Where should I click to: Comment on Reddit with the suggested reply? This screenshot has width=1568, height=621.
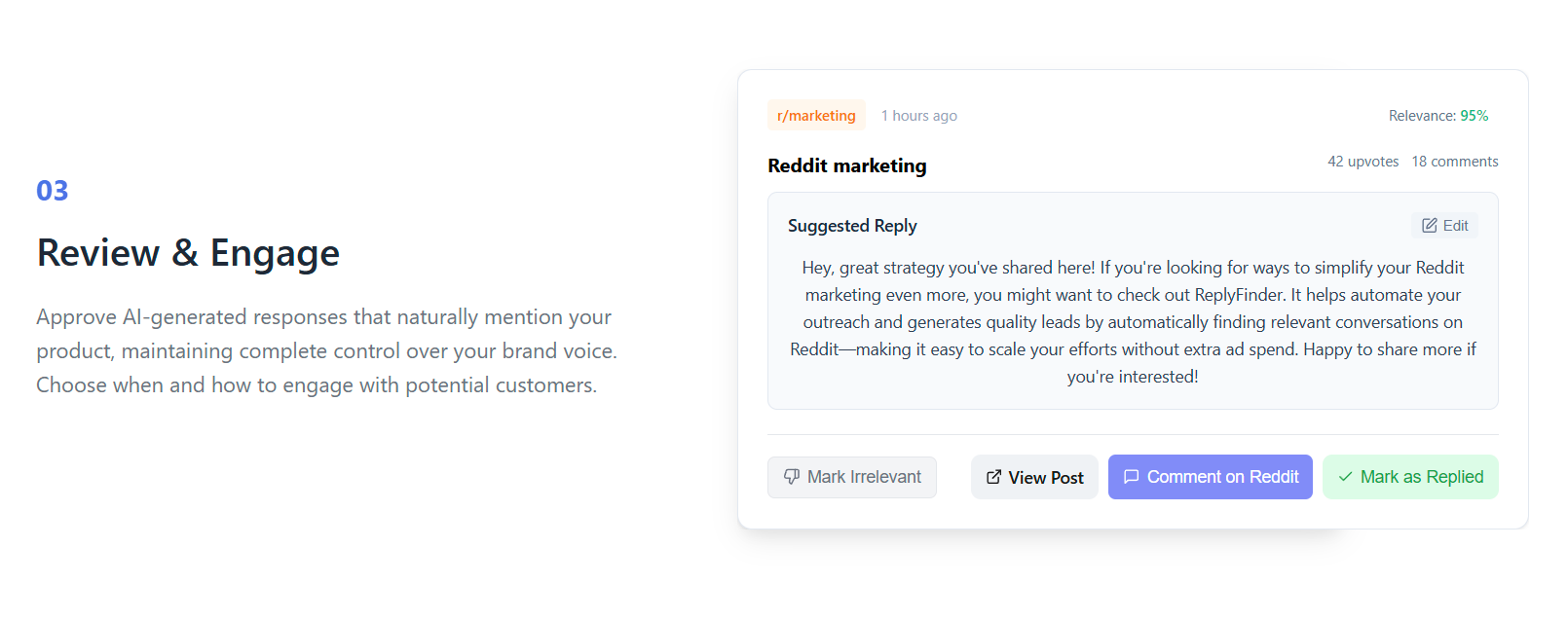(x=1211, y=477)
